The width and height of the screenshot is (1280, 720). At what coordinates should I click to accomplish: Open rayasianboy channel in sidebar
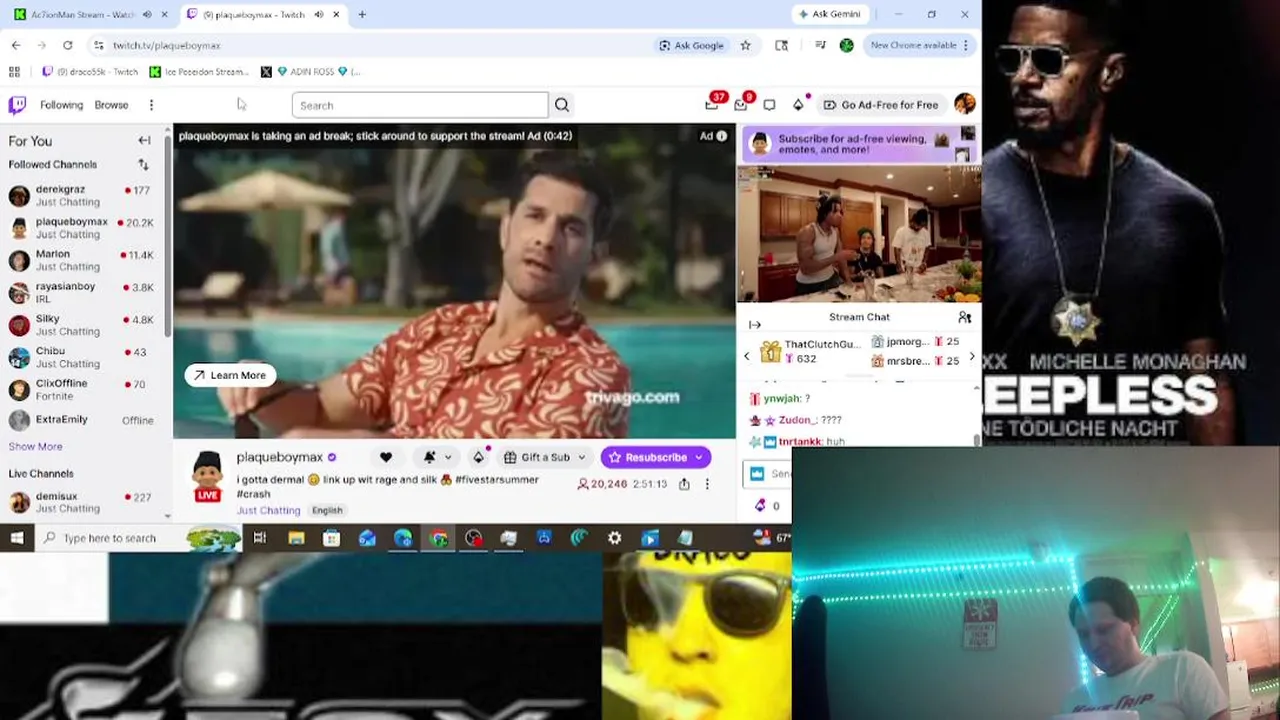tap(81, 292)
